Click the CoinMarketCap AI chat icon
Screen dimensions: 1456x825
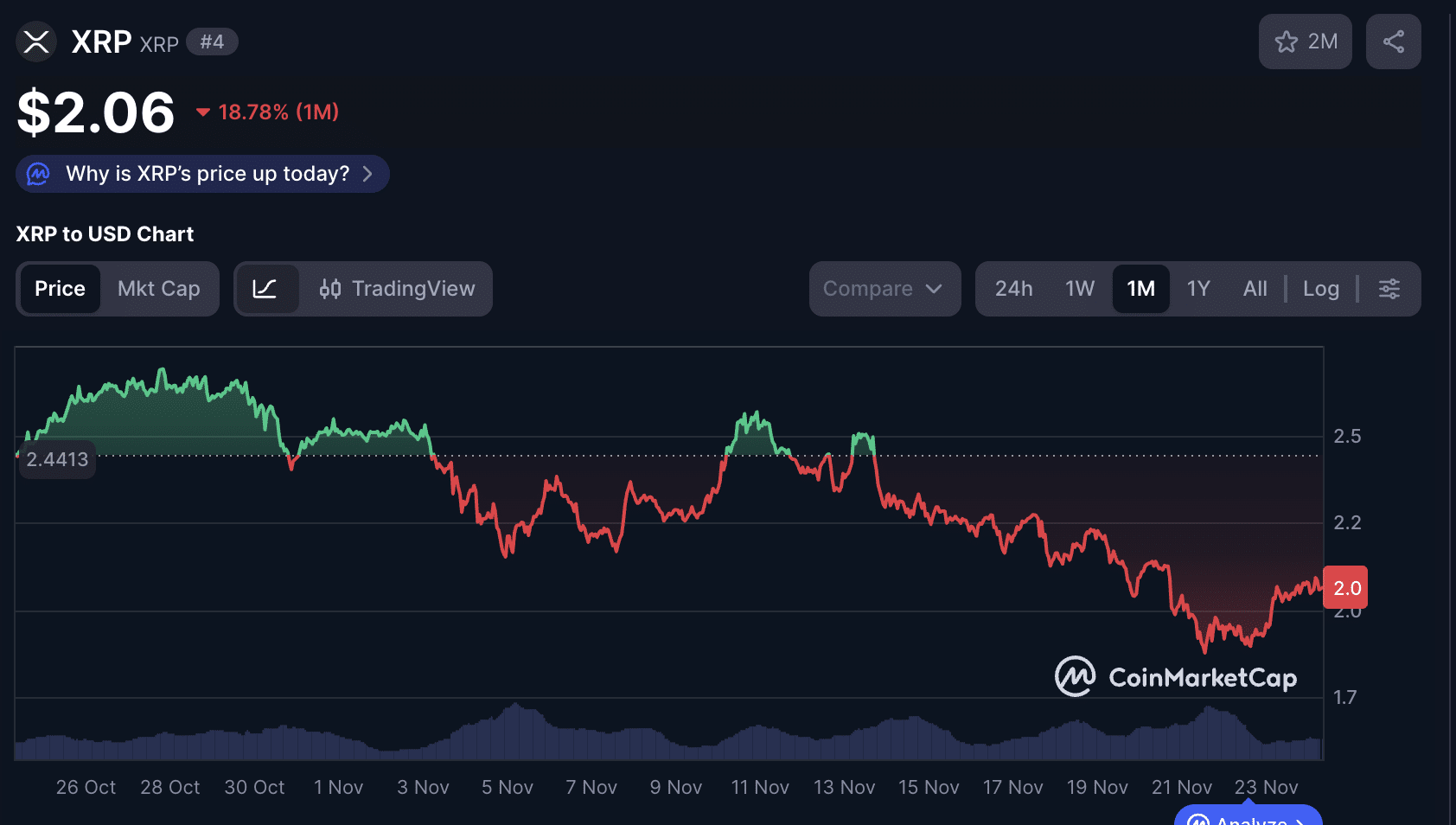pyautogui.click(x=38, y=174)
